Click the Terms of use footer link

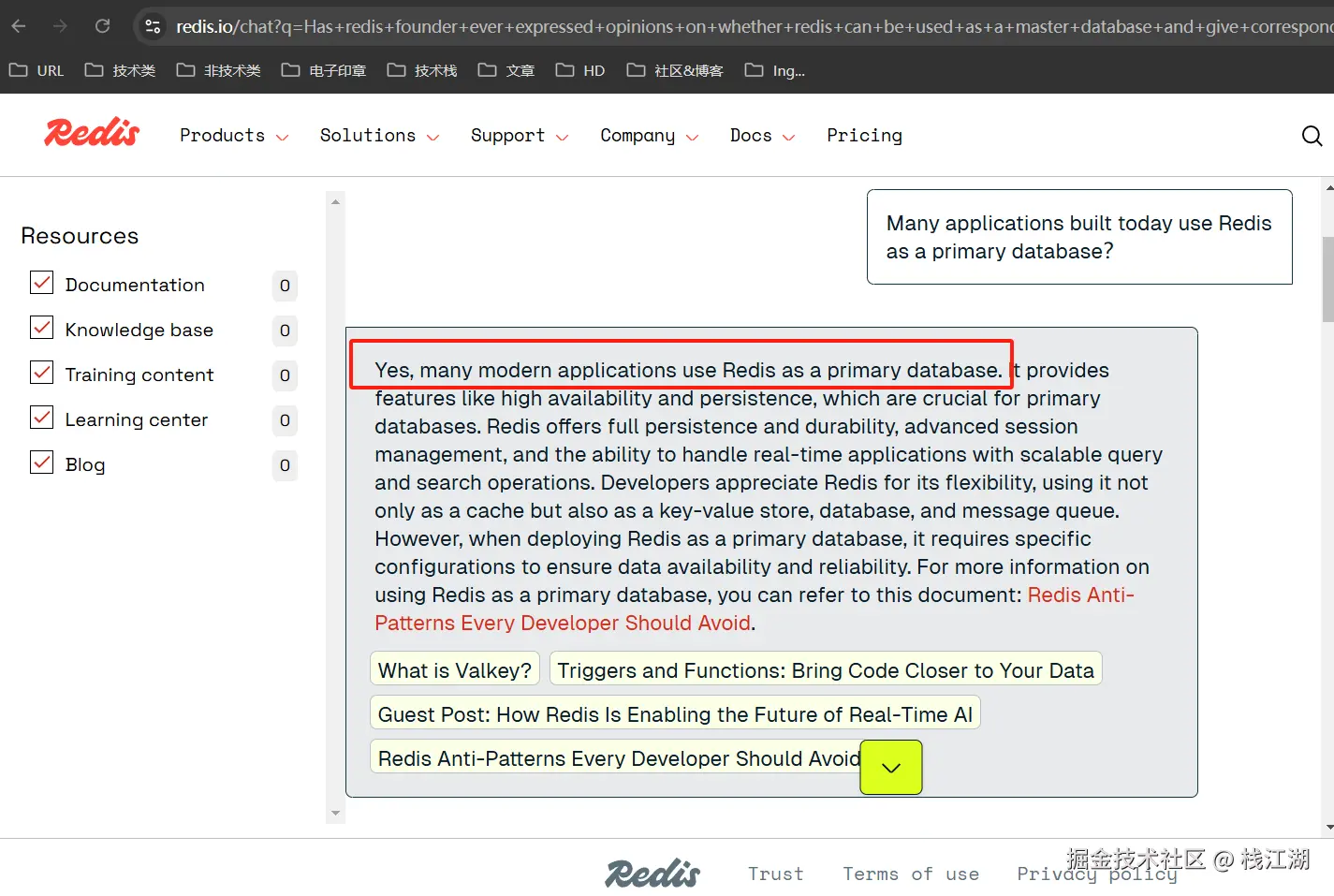(911, 874)
